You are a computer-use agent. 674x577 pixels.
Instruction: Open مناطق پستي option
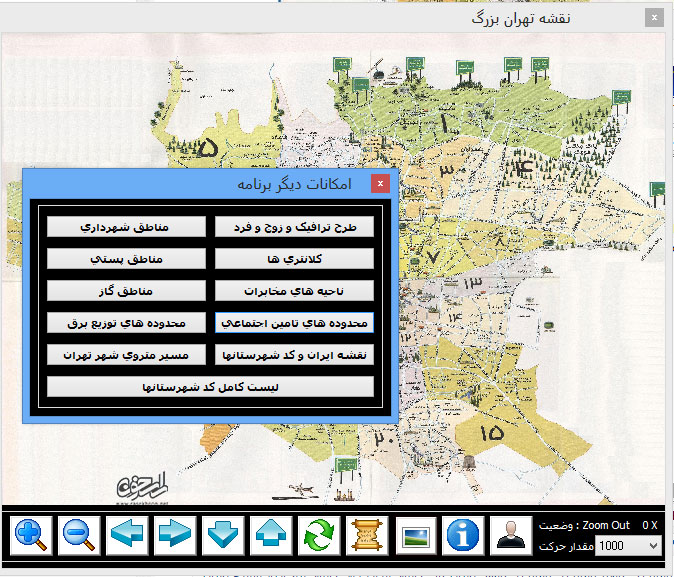coord(126,259)
